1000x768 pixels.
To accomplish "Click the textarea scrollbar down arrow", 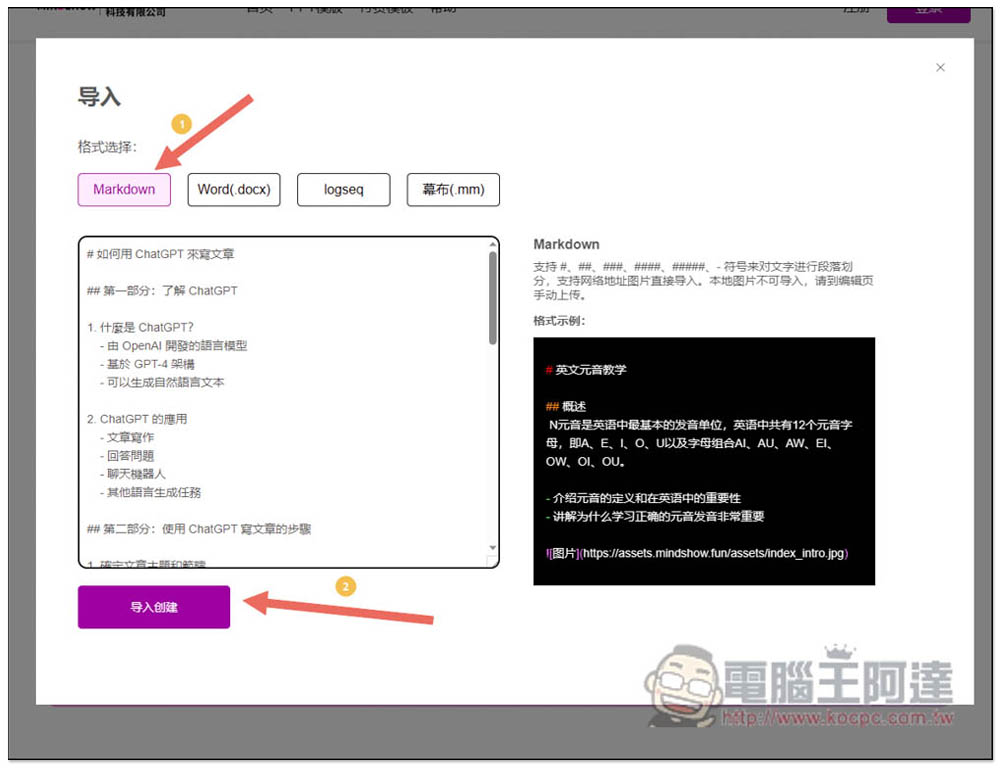I will [492, 547].
